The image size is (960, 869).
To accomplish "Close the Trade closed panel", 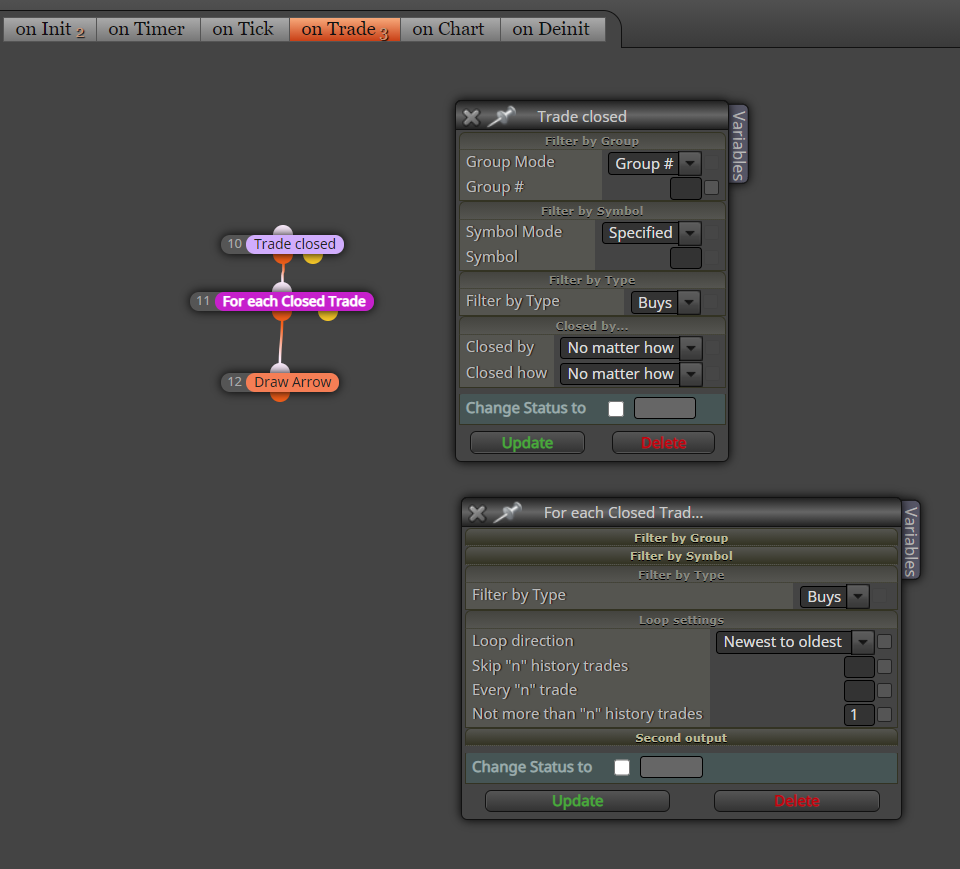I will point(471,117).
